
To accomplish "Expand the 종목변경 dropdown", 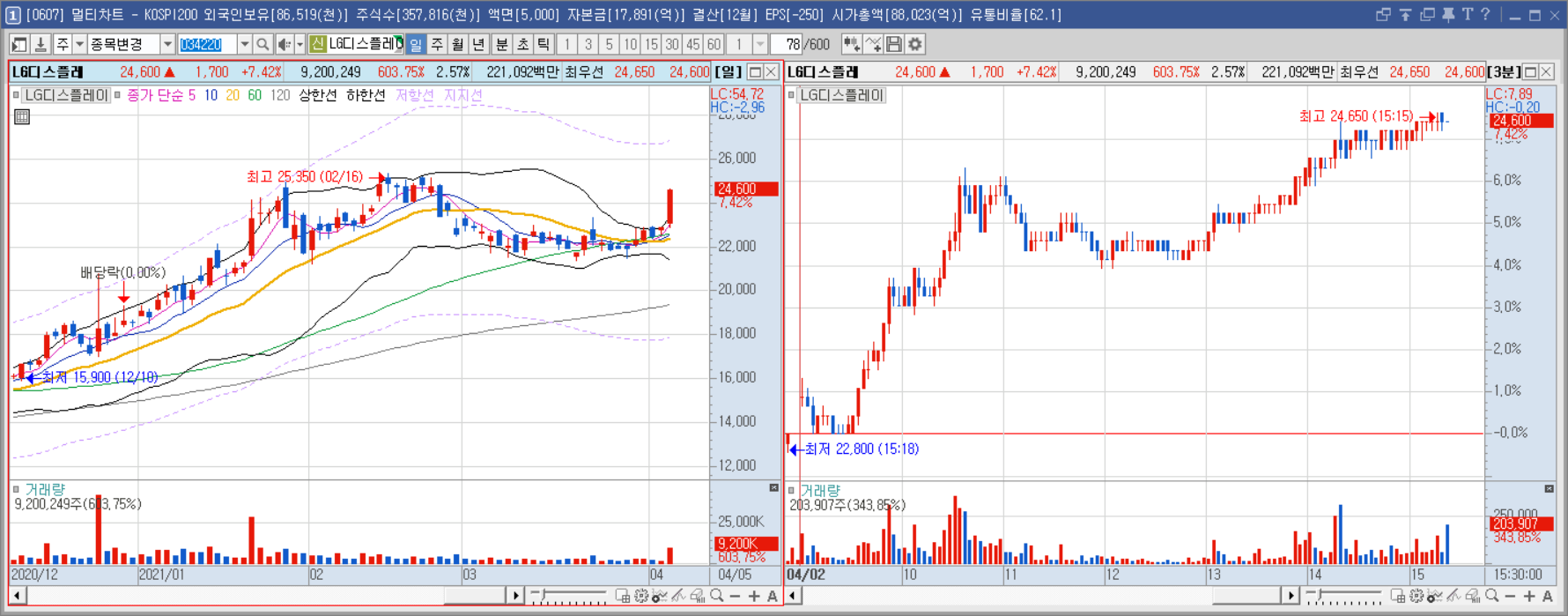I will pyautogui.click(x=166, y=44).
